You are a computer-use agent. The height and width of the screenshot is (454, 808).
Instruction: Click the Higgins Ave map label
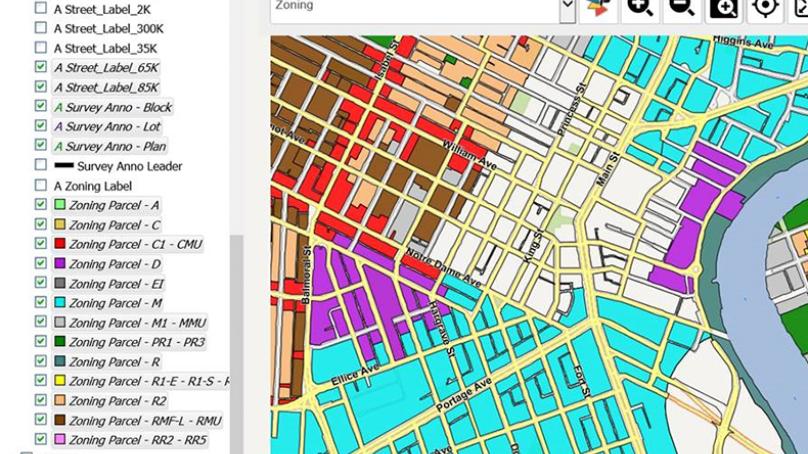tap(744, 42)
